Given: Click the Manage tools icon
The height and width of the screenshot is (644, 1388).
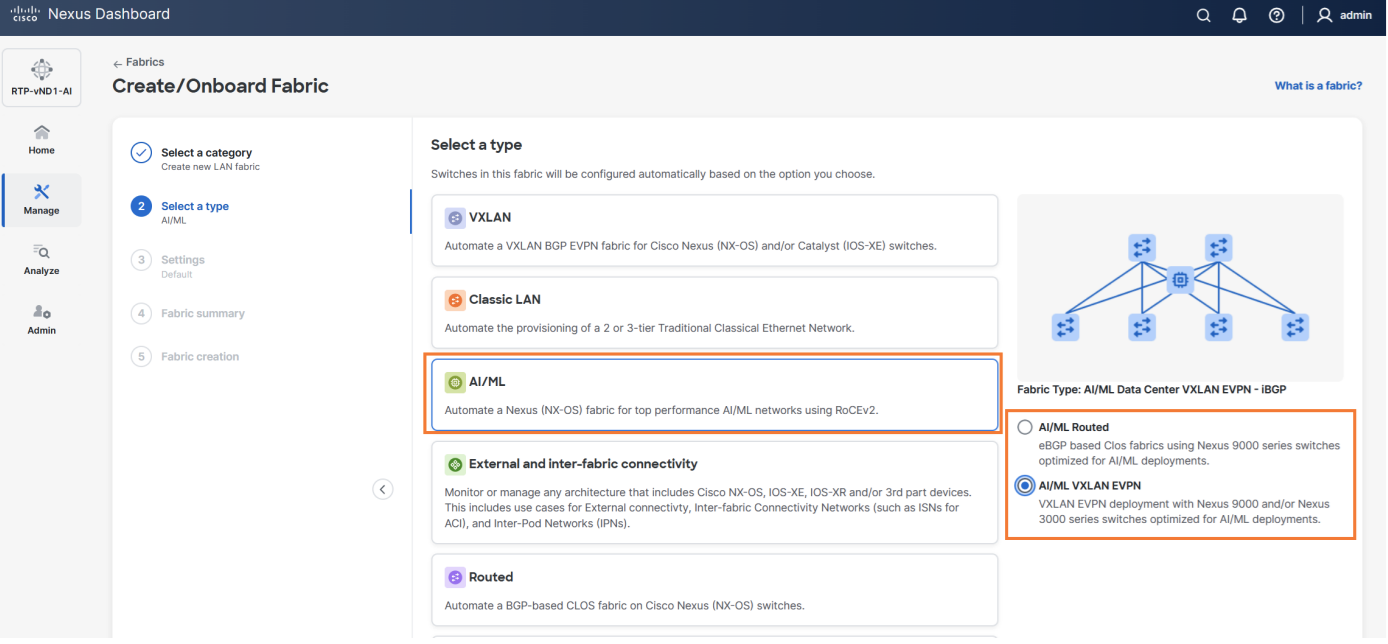Looking at the screenshot, I should tap(41, 191).
